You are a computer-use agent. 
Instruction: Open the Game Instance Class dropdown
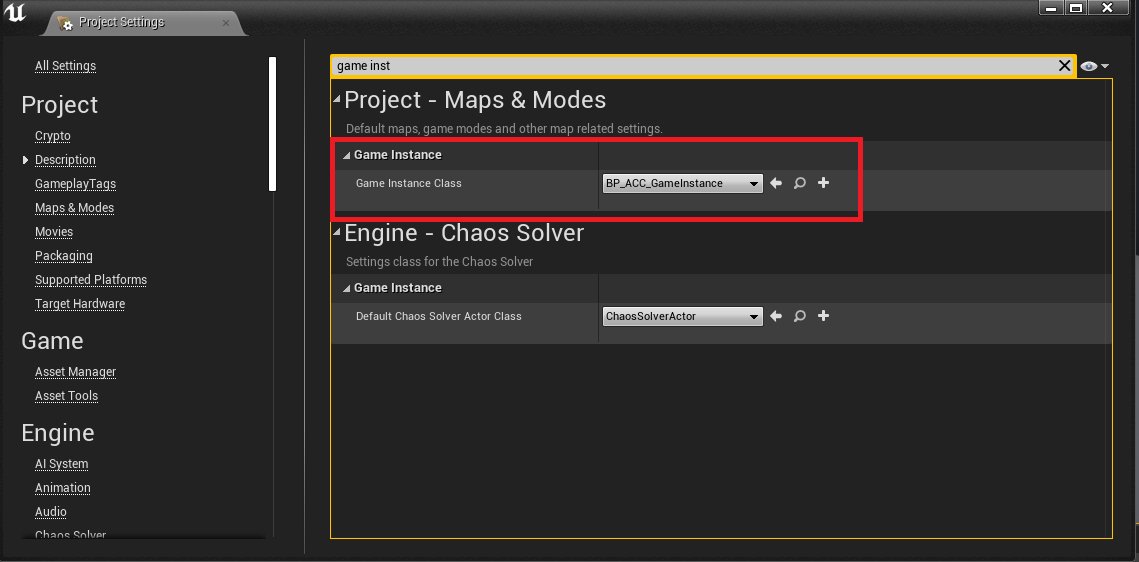point(683,183)
